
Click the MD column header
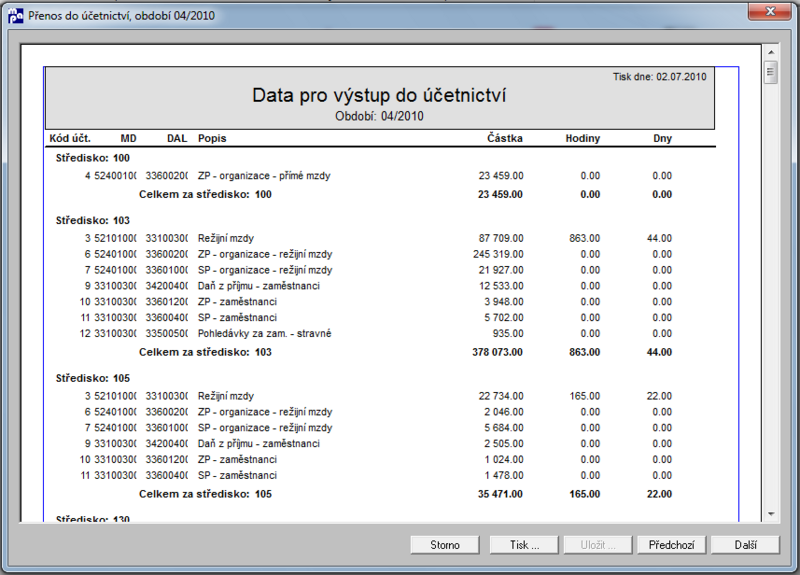(x=129, y=138)
